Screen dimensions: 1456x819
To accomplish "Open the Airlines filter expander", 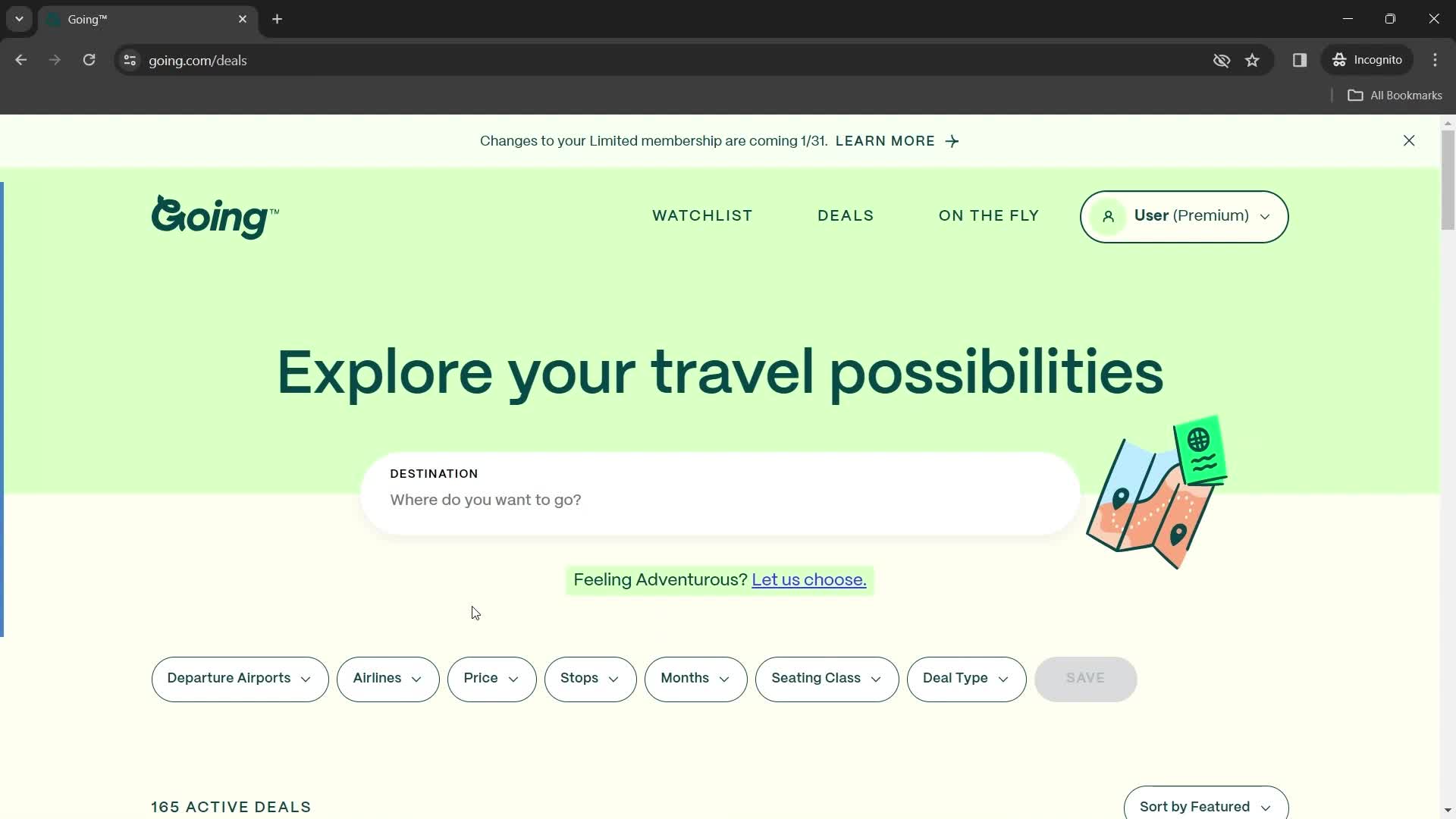I will (388, 679).
